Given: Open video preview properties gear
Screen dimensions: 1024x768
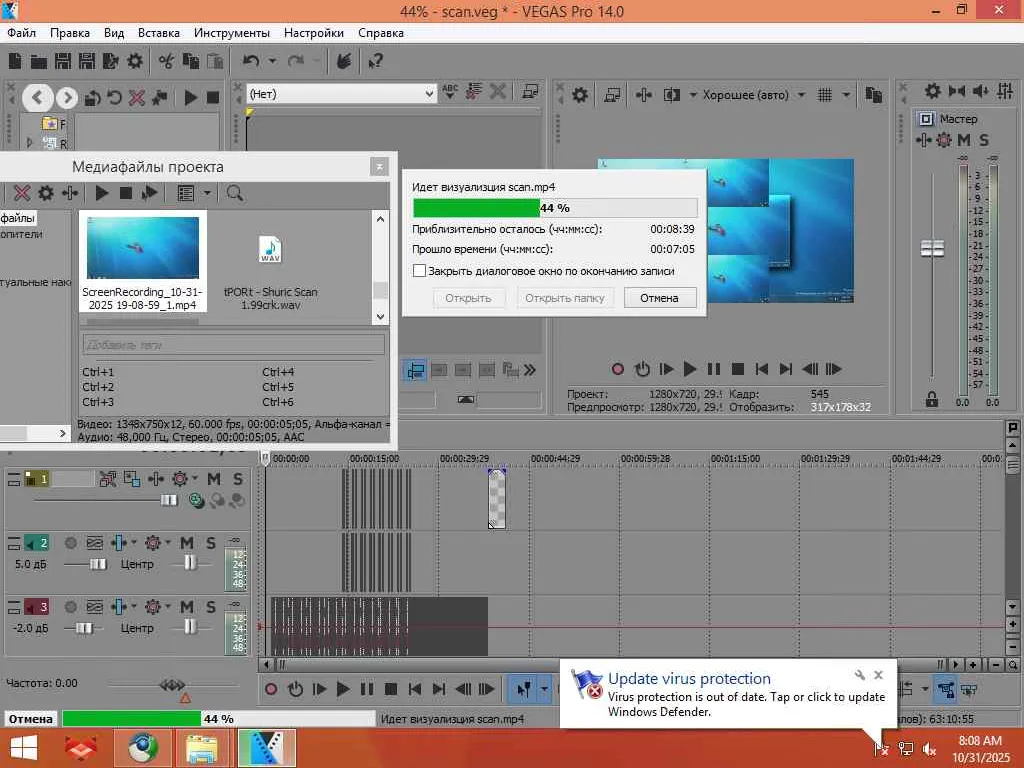Looking at the screenshot, I should pos(580,95).
